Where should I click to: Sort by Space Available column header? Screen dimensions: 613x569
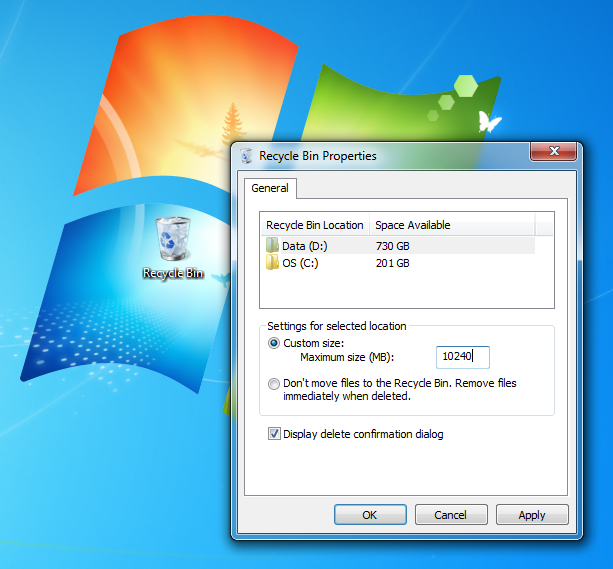pyautogui.click(x=452, y=225)
